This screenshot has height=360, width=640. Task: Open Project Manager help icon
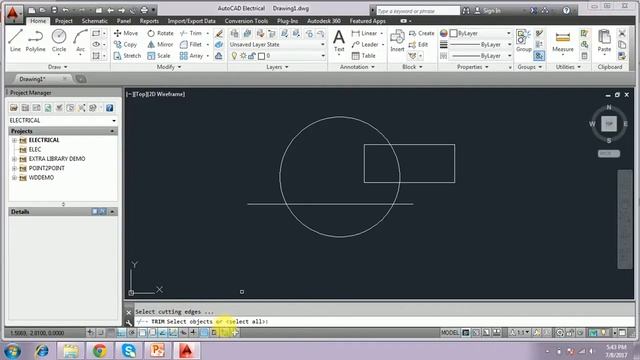click(x=109, y=108)
